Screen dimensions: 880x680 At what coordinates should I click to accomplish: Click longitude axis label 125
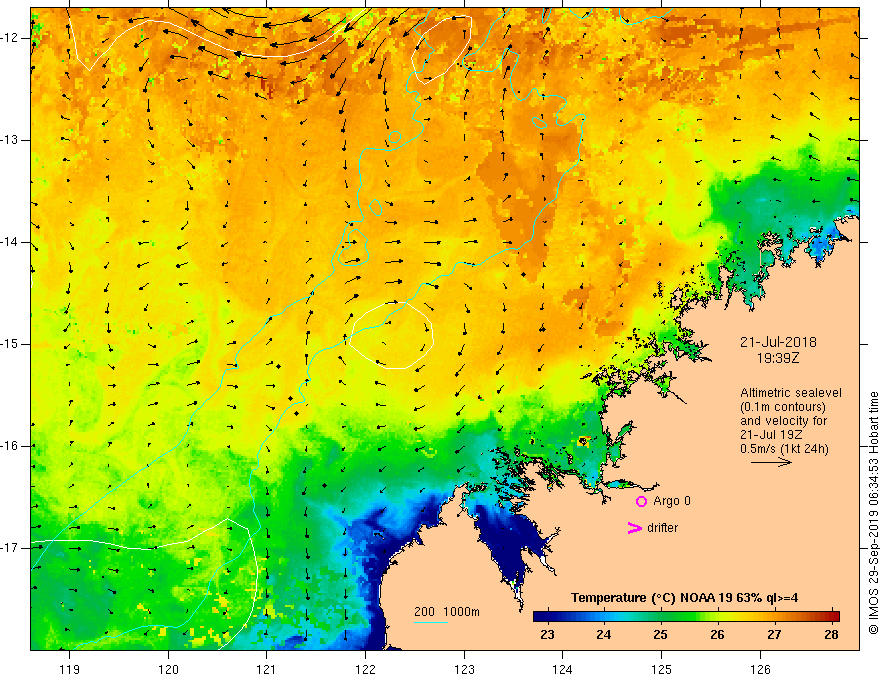click(662, 669)
